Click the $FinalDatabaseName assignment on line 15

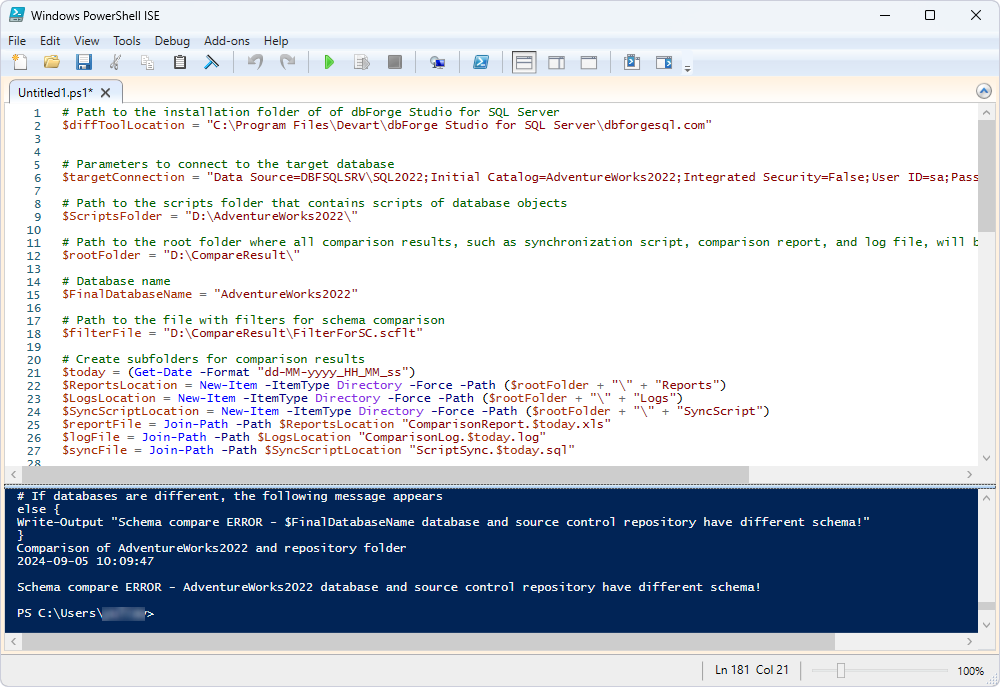click(210, 294)
